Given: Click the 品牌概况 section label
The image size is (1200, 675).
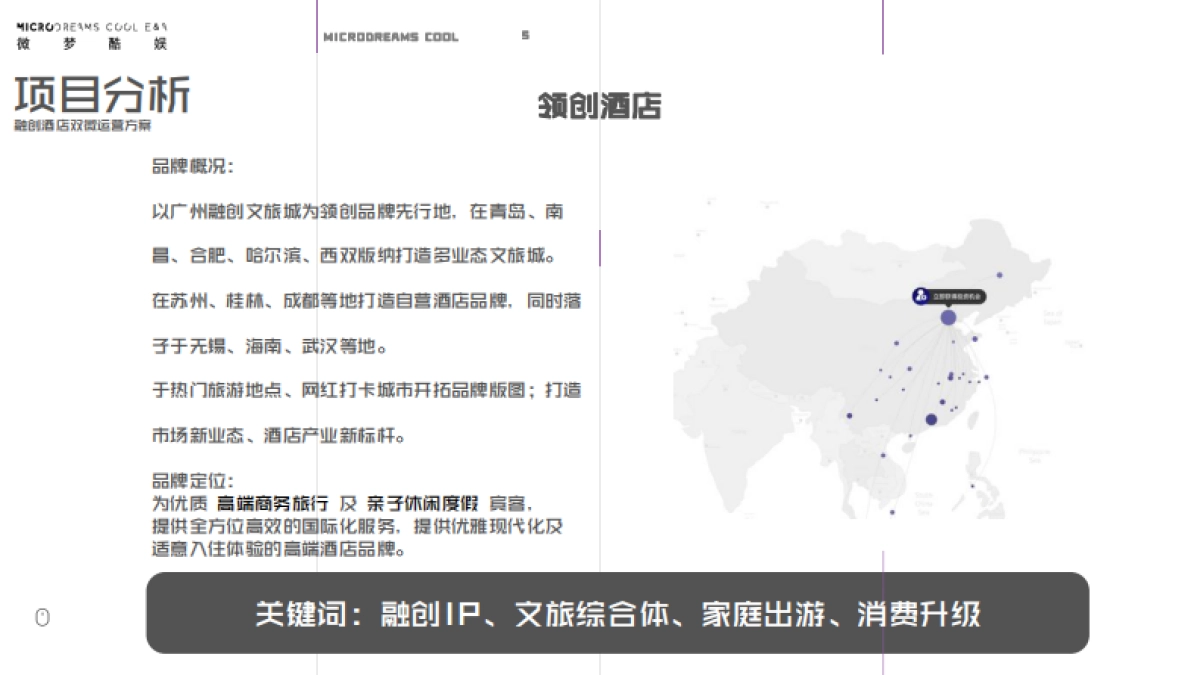Looking at the screenshot, I should click(193, 166).
